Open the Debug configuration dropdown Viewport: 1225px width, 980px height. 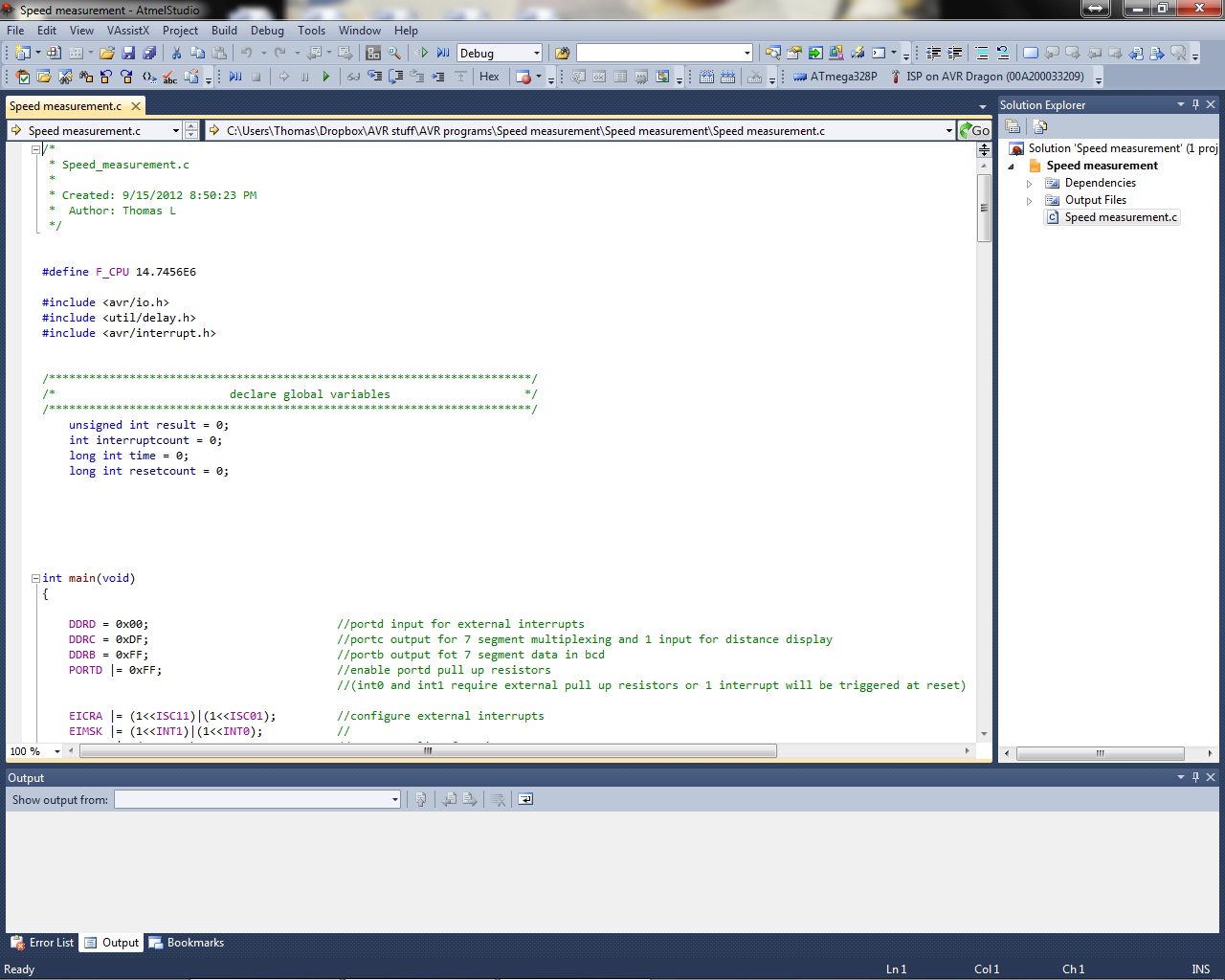(535, 54)
